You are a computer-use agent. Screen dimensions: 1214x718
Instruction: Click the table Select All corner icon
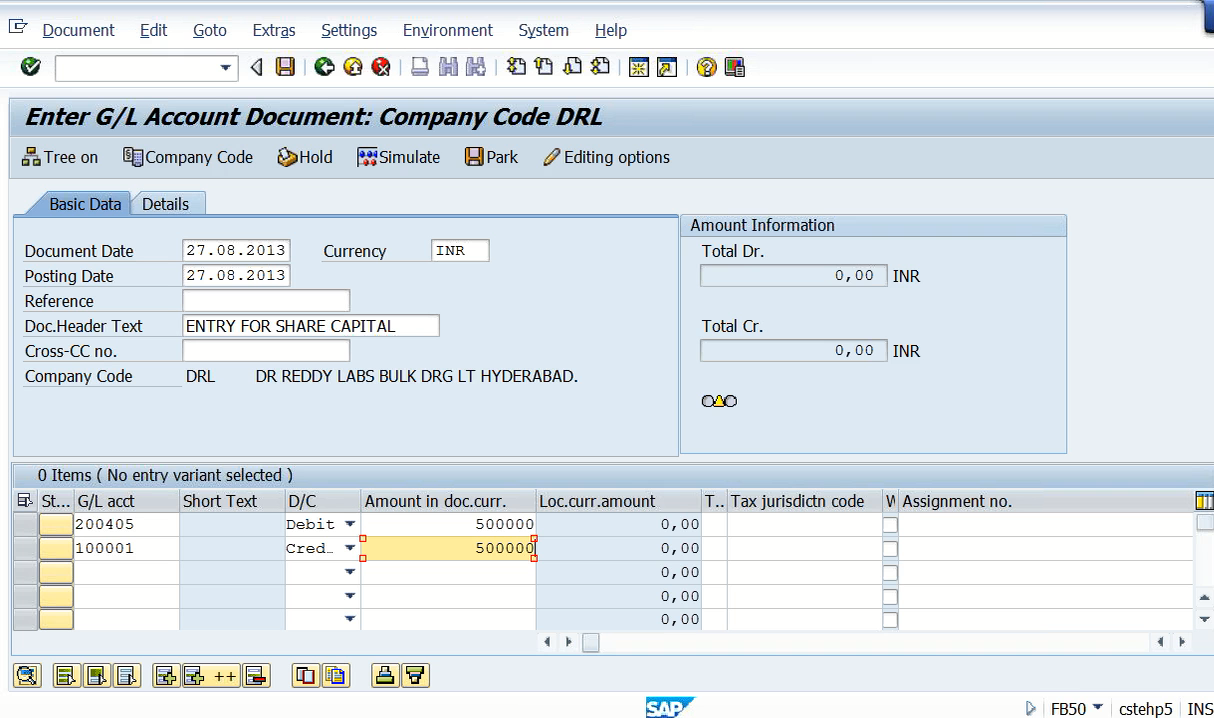[x=25, y=501]
